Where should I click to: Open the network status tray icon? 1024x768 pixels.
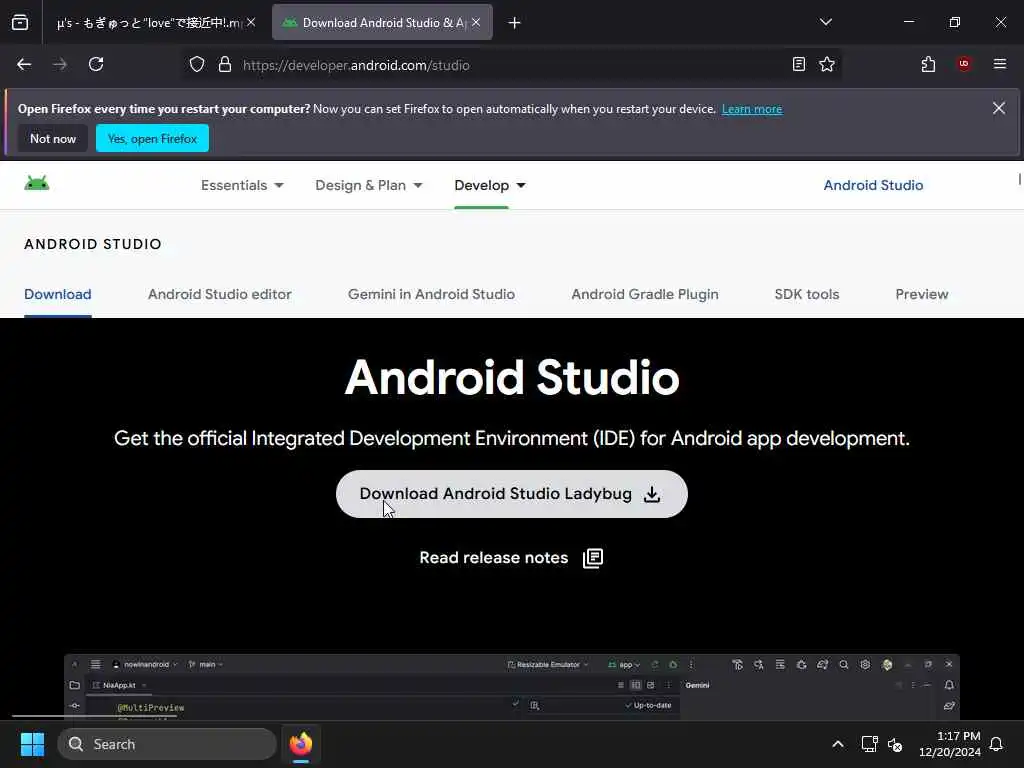(x=869, y=744)
